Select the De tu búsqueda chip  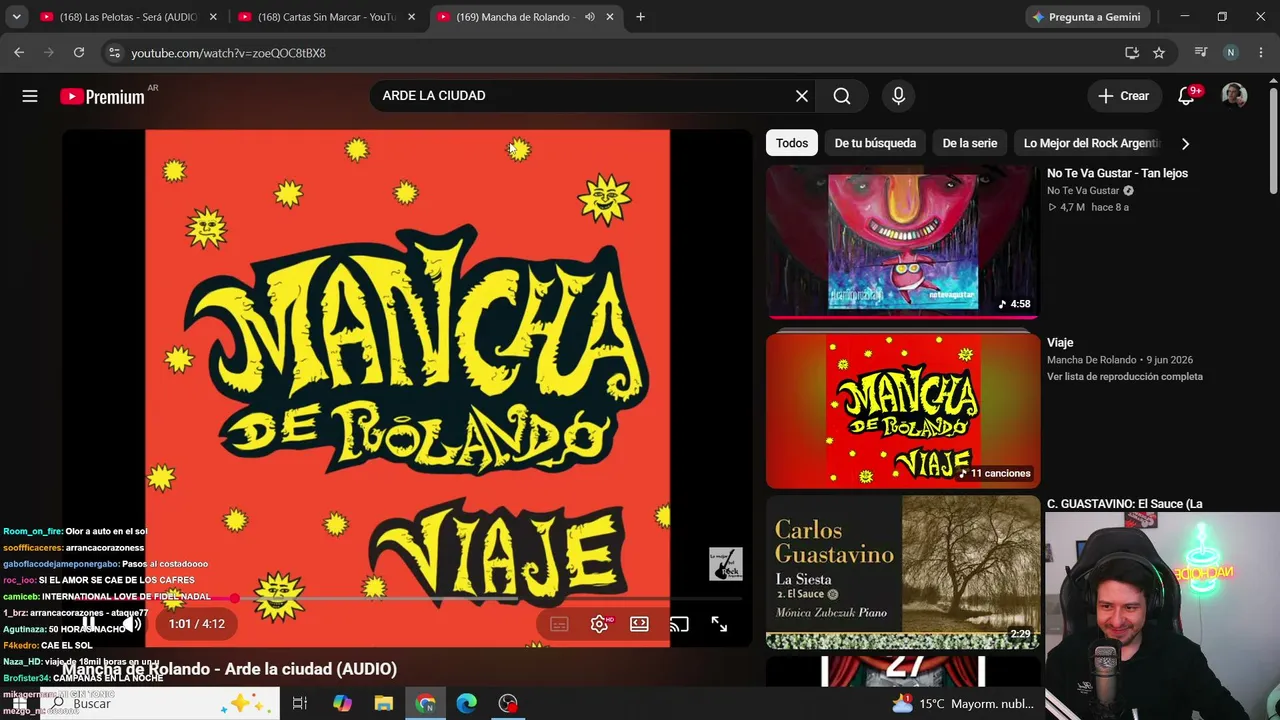(875, 143)
